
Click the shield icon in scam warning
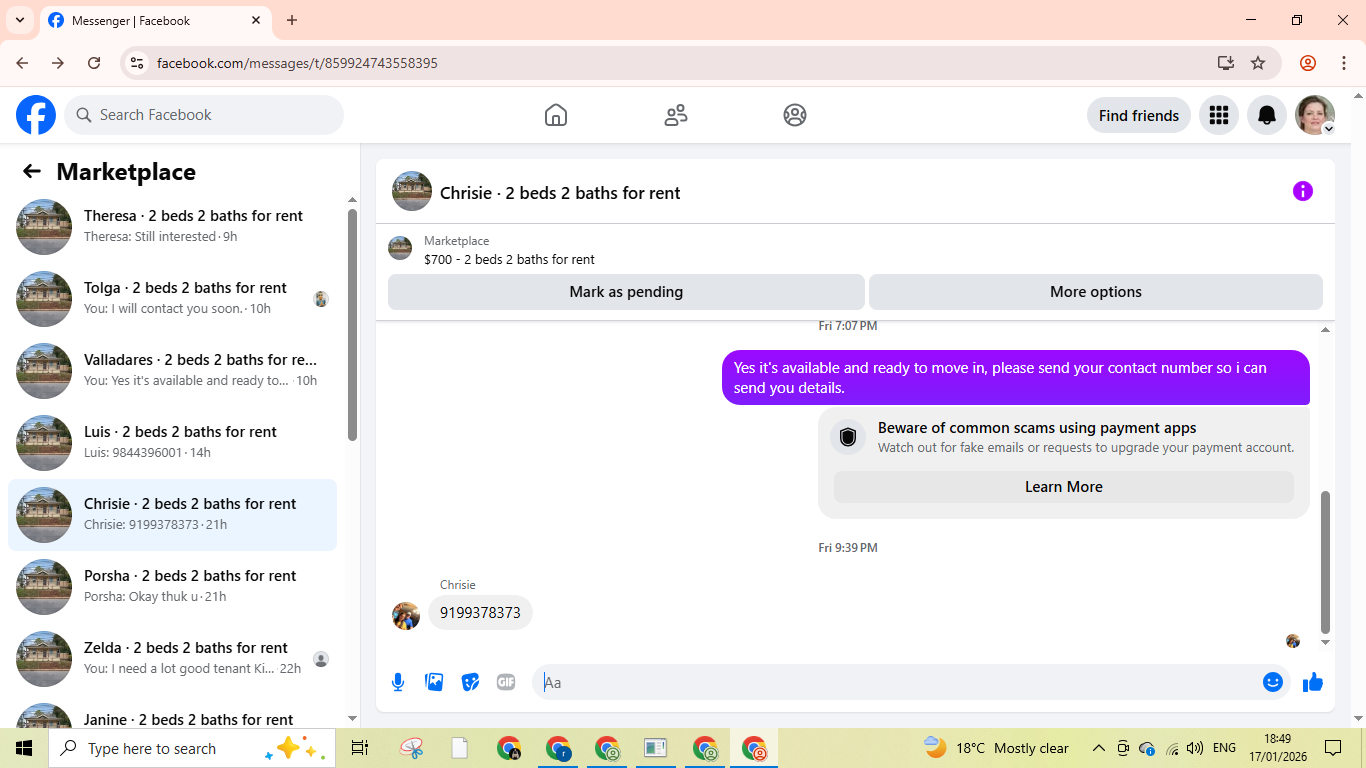tap(848, 437)
